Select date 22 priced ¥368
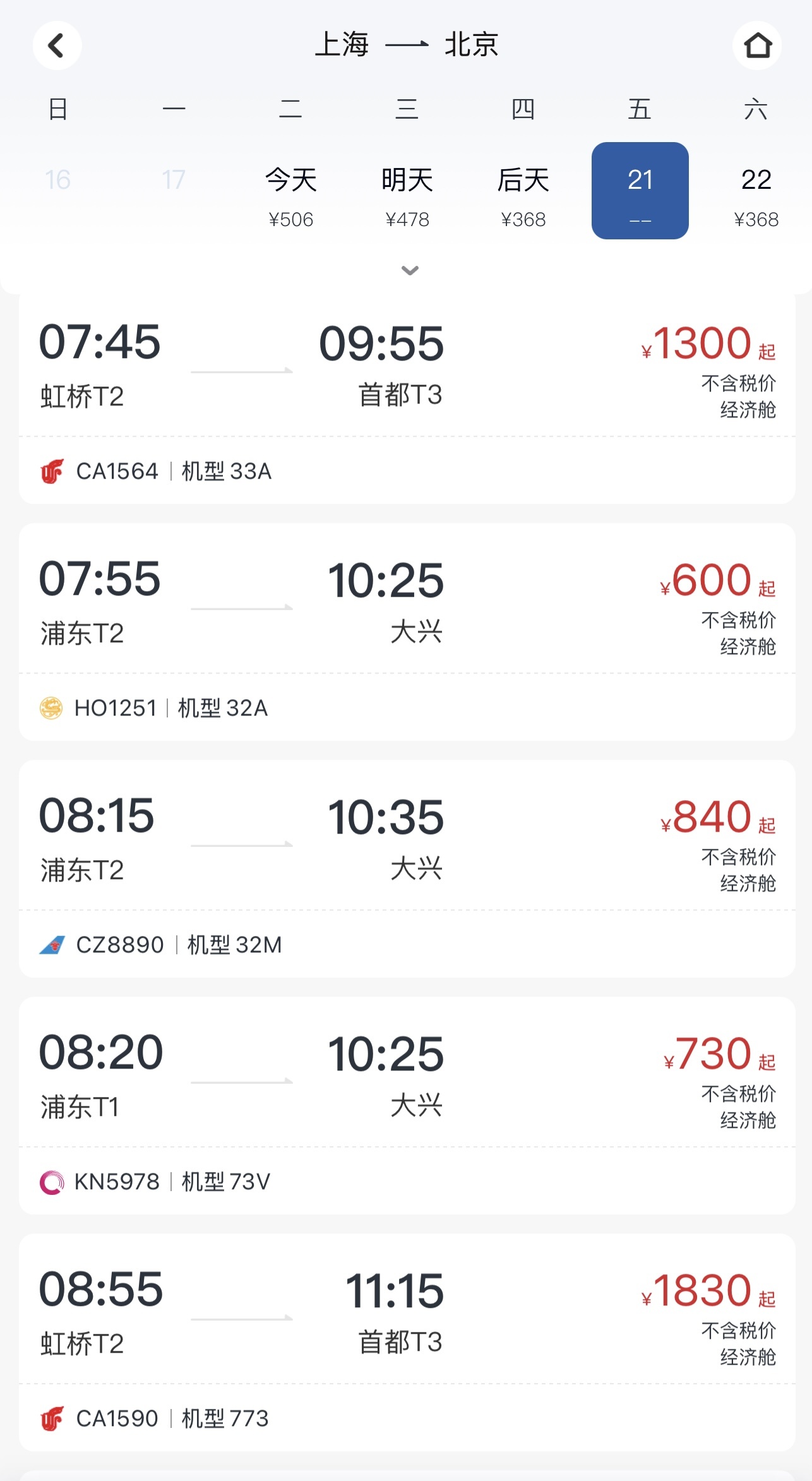 tap(756, 195)
